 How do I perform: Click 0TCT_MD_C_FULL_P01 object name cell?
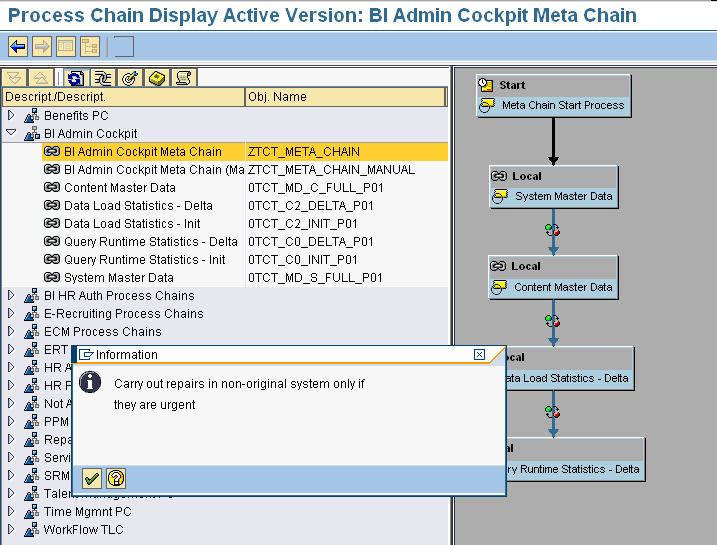347,187
